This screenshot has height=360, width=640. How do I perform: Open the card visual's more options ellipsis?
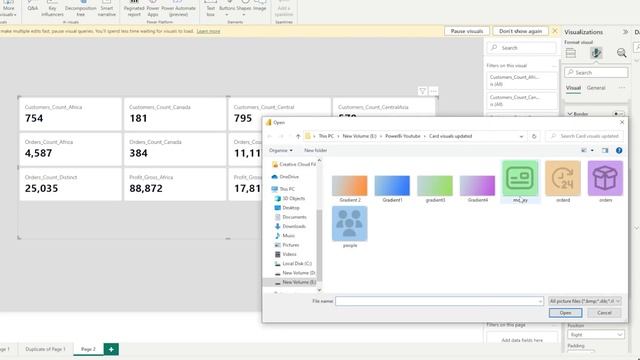[x=433, y=91]
